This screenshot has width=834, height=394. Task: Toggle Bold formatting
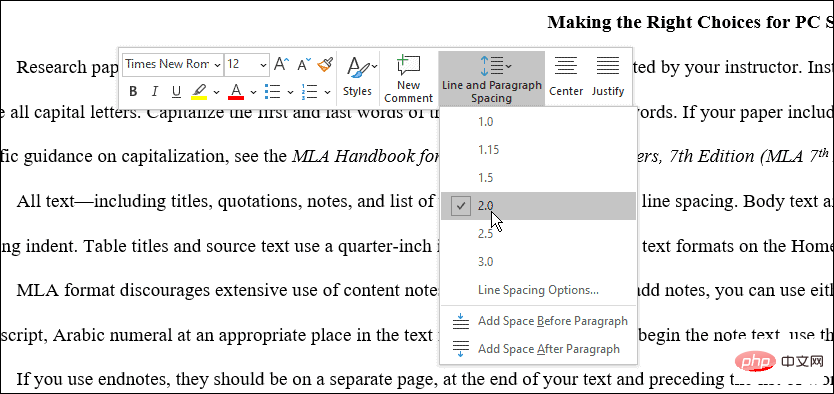[134, 92]
